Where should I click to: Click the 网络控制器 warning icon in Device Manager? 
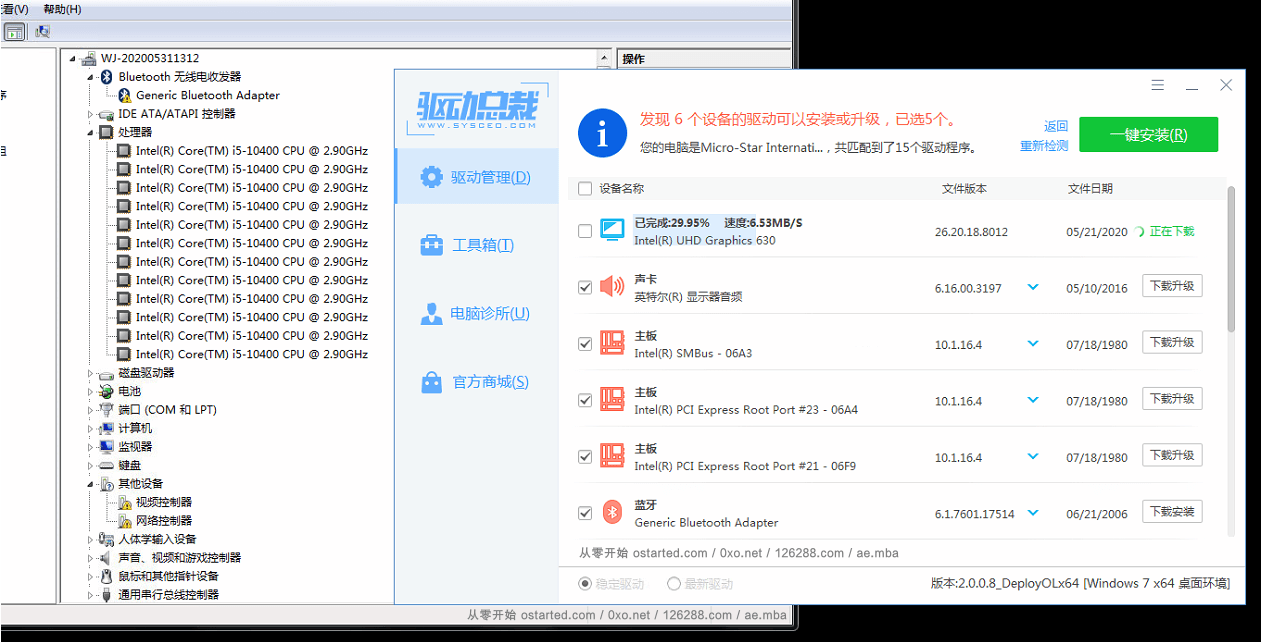[124, 521]
